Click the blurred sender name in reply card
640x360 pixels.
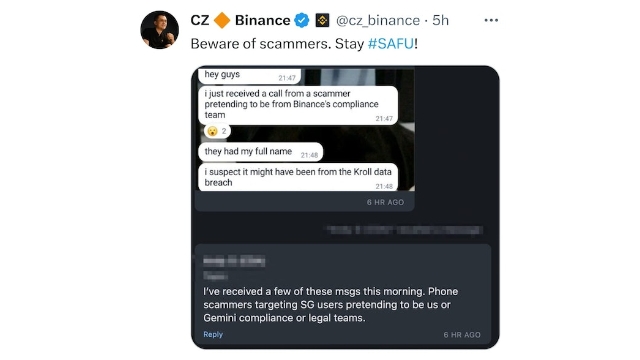click(234, 261)
